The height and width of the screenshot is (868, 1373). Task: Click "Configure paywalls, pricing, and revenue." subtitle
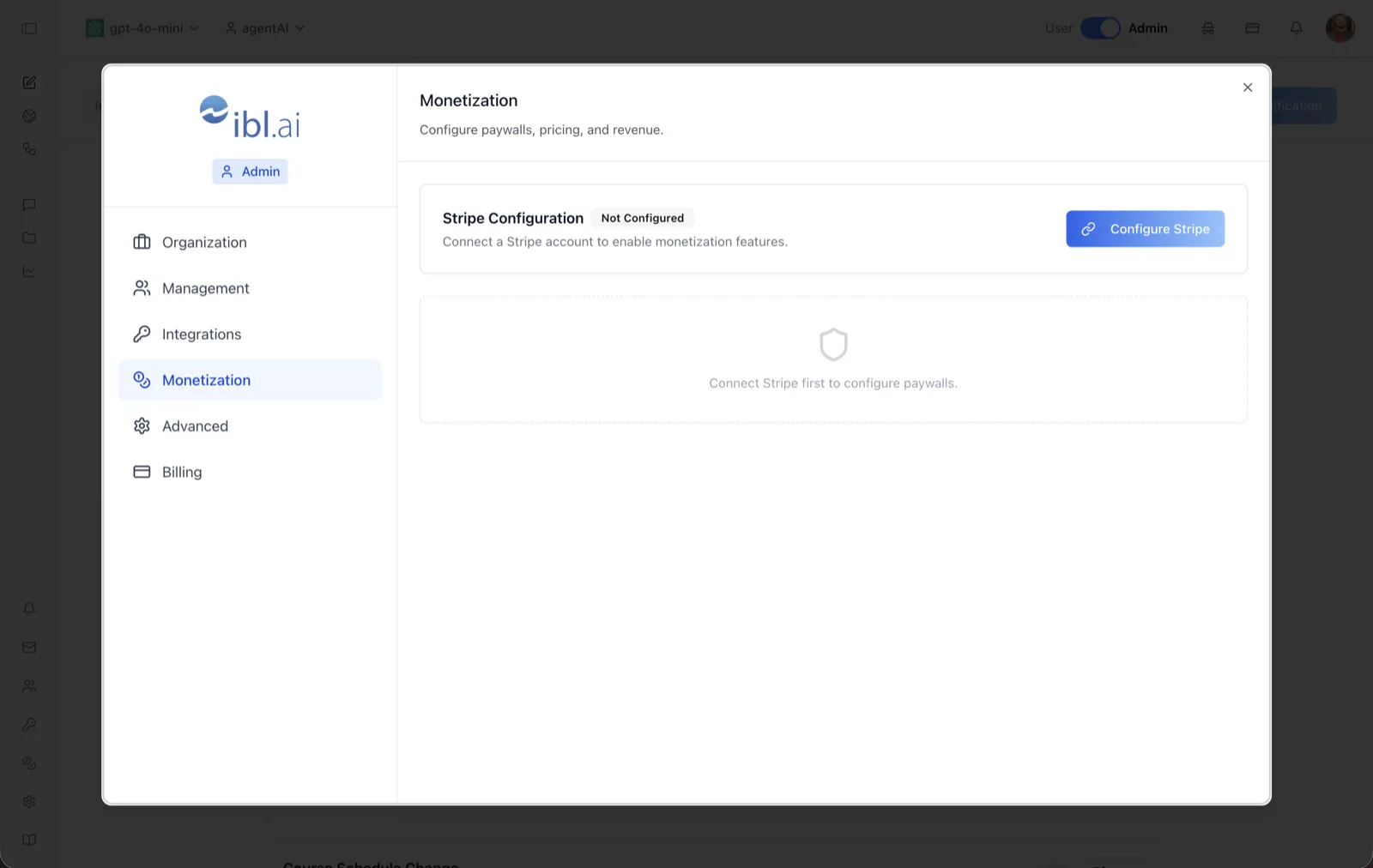541,130
